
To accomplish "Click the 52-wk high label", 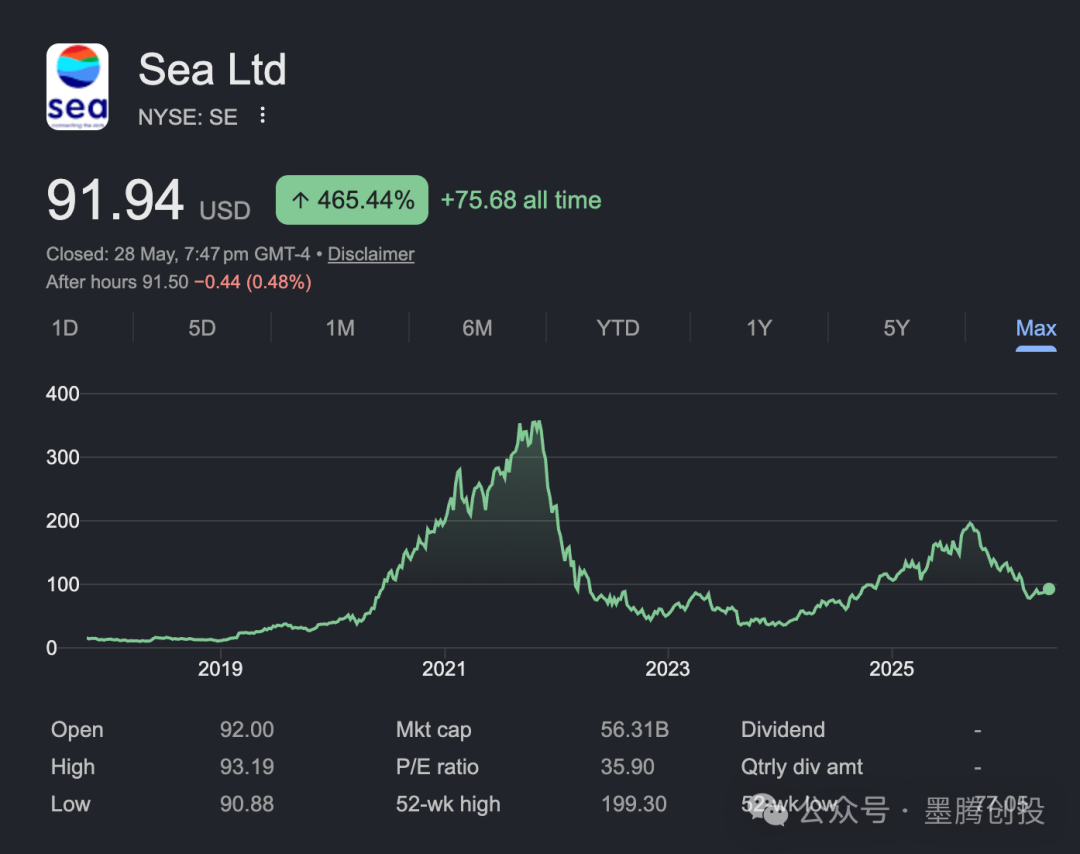I will [x=448, y=804].
